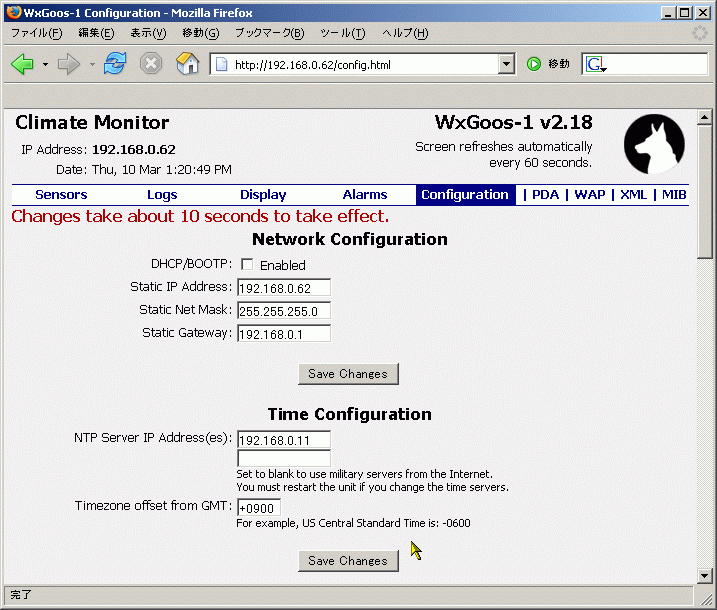Switch to the Display tab
This screenshot has width=717, height=610.
pos(263,195)
